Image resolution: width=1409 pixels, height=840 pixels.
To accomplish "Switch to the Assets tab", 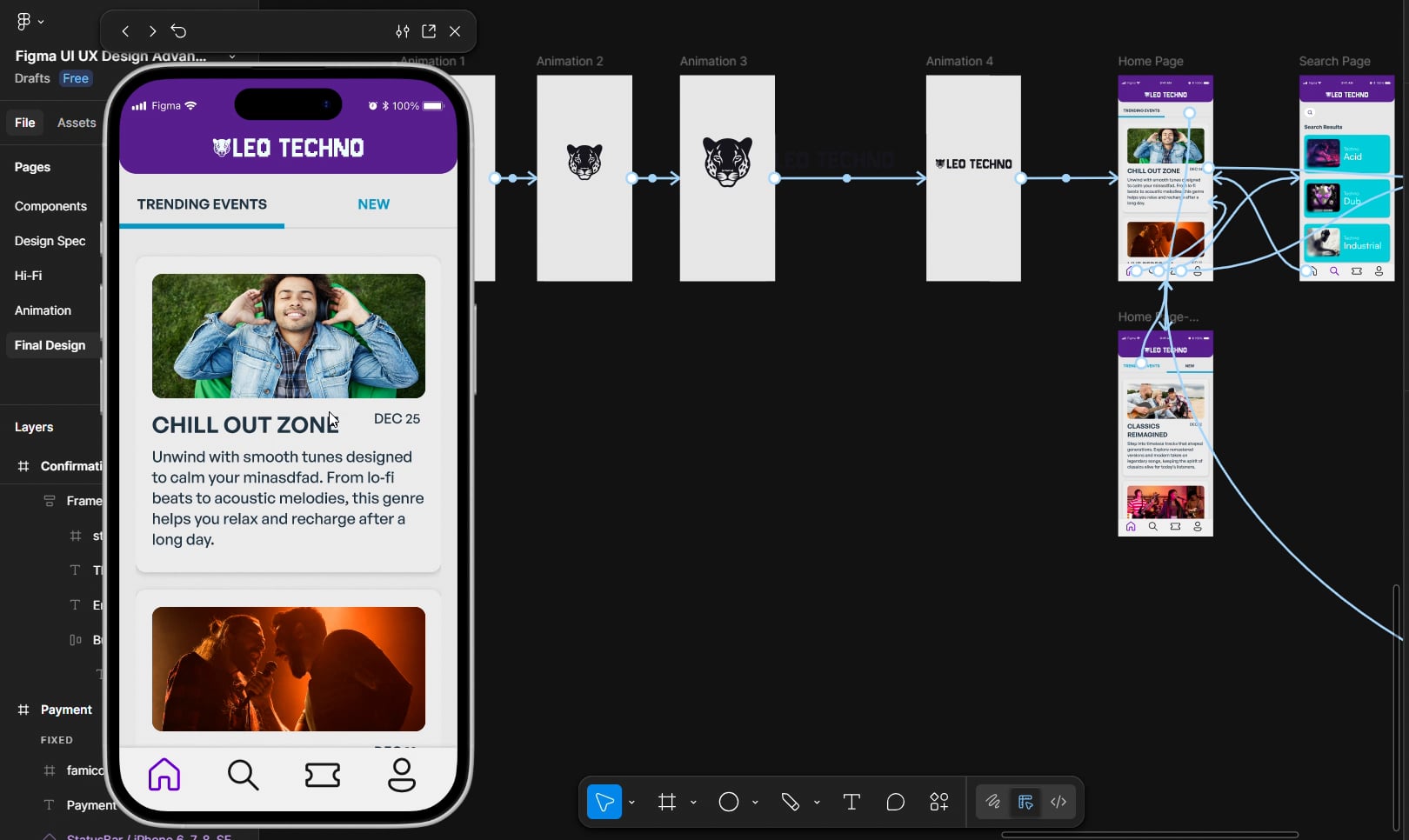I will click(77, 123).
